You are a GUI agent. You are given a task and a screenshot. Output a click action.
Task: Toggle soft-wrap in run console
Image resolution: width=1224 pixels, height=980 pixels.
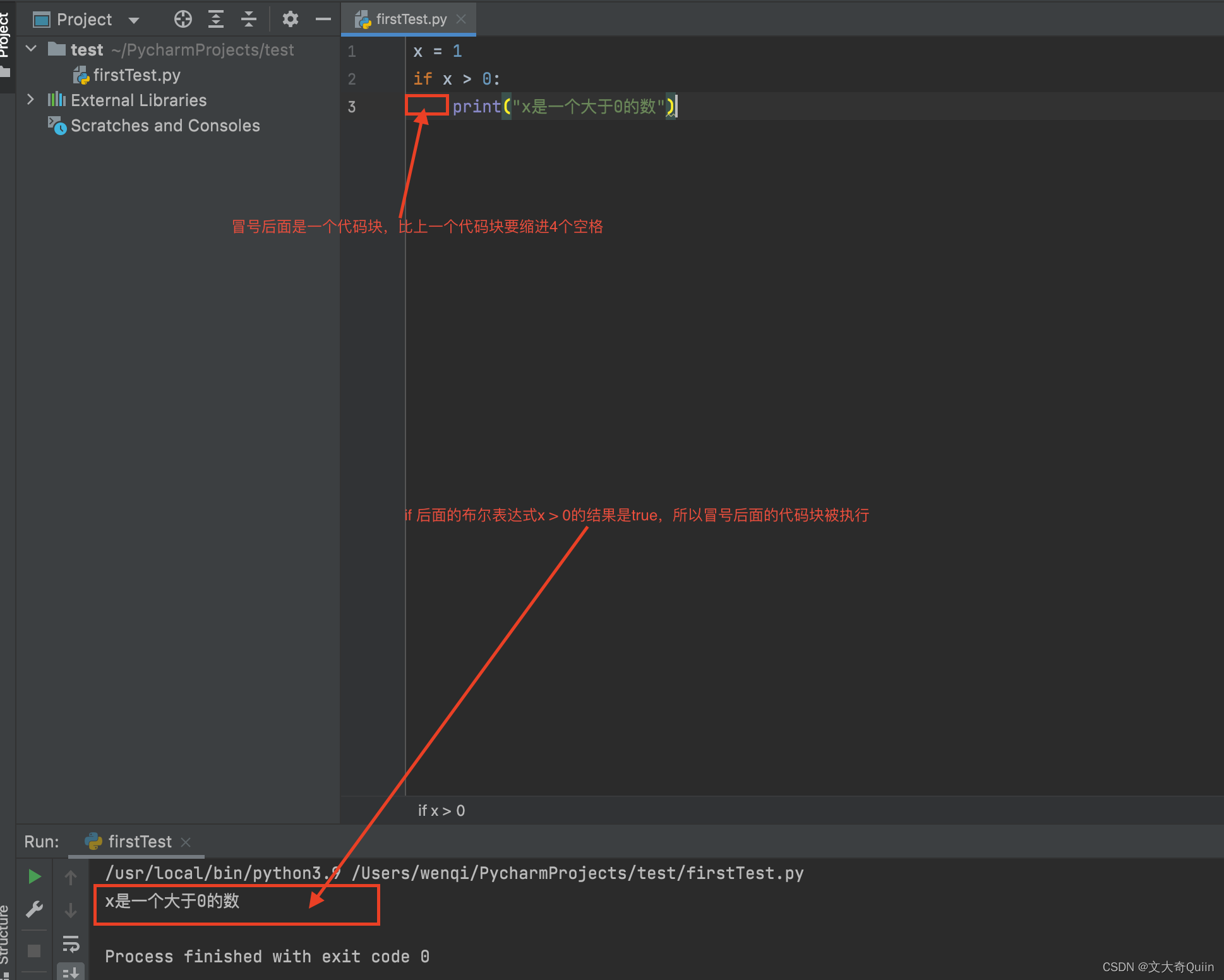pyautogui.click(x=71, y=944)
